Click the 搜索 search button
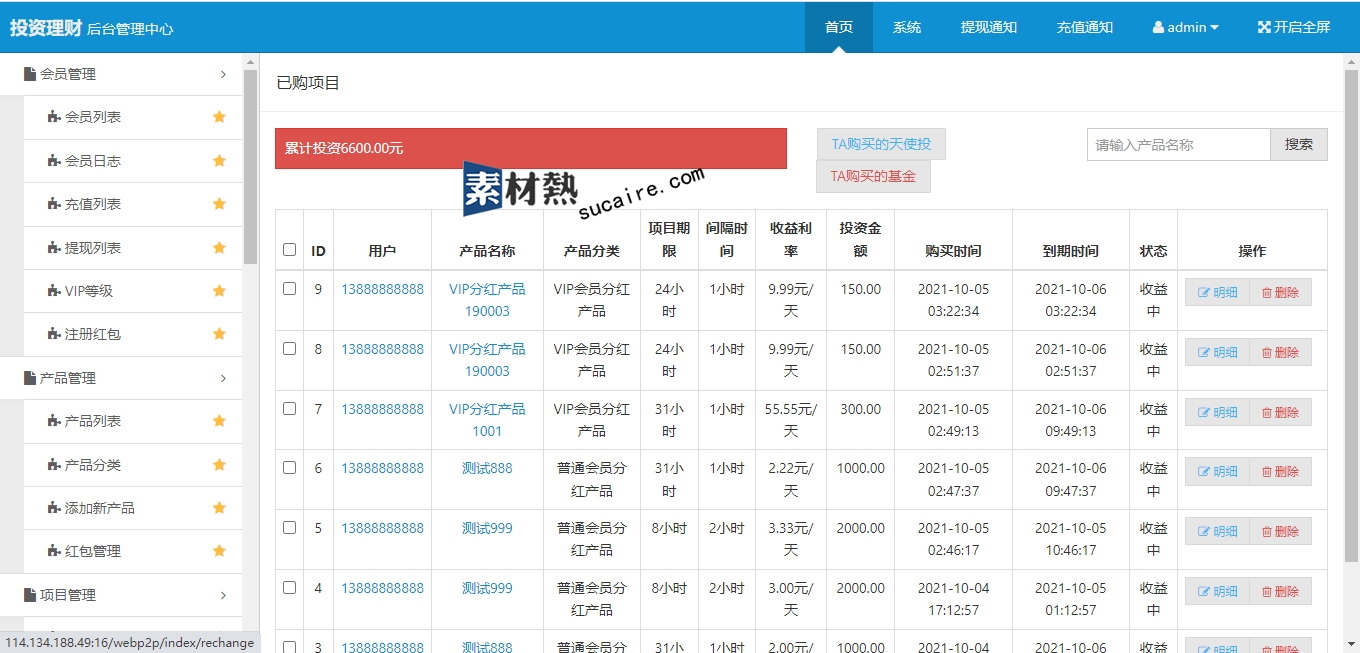 [1299, 144]
